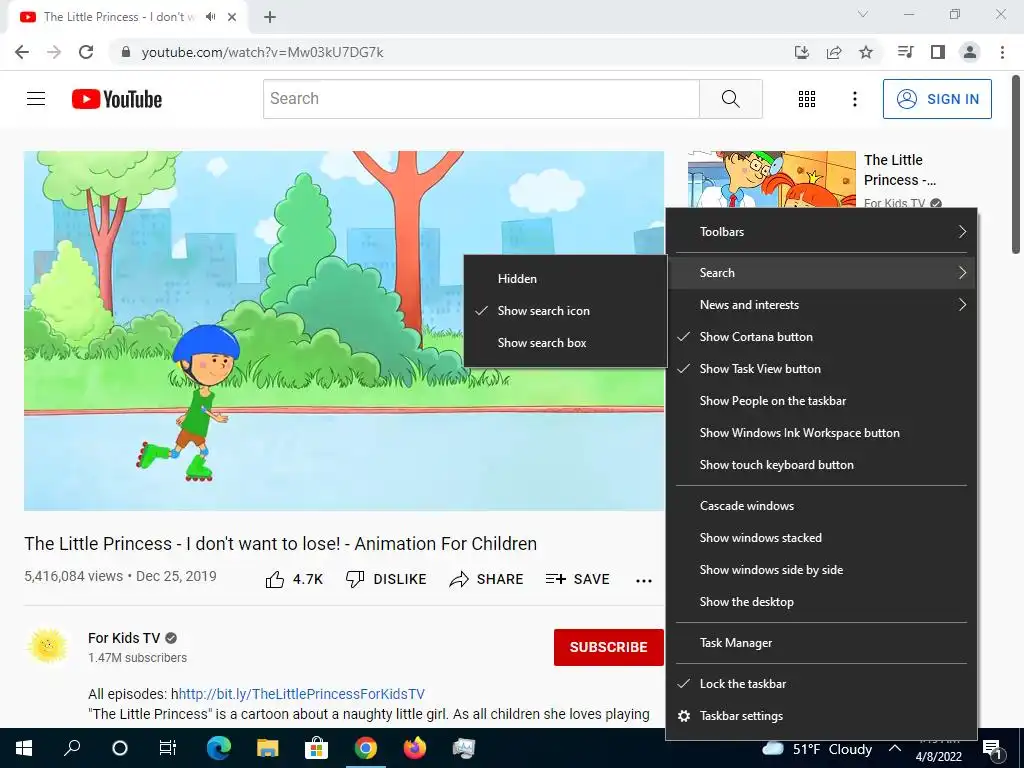Image resolution: width=1024 pixels, height=768 pixels.
Task: Open Task Manager from context menu
Action: coord(821,643)
